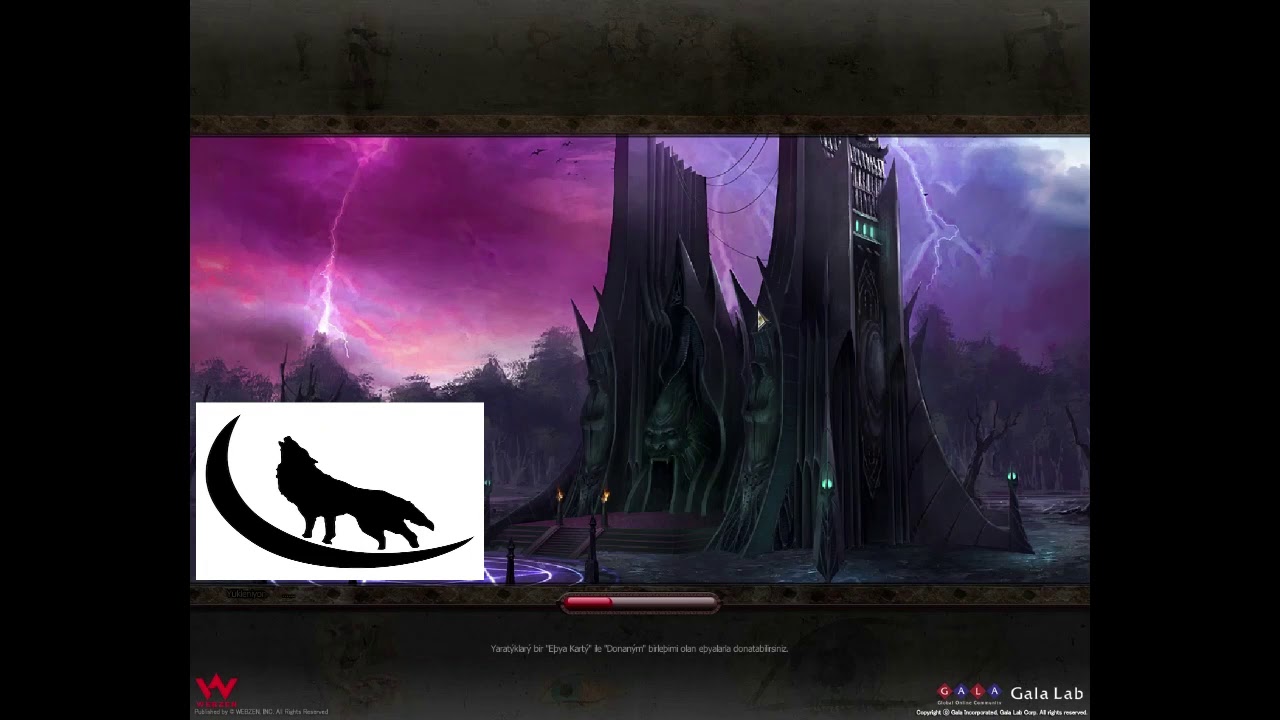This screenshot has height=720, width=1280.
Task: Click the Webzen logo
Action: (x=216, y=691)
